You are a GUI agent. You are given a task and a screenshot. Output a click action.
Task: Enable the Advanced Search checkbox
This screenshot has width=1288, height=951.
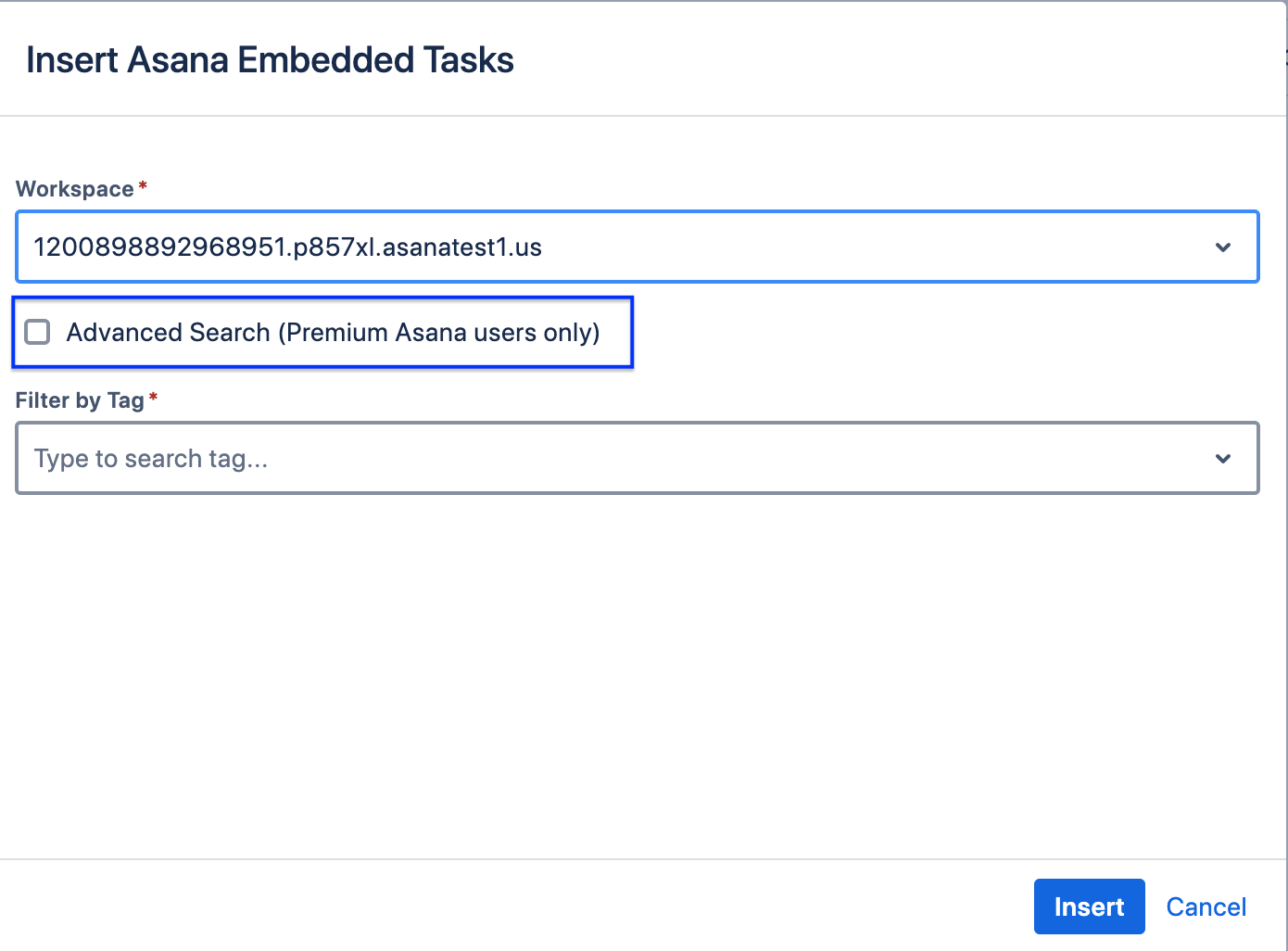click(x=37, y=332)
